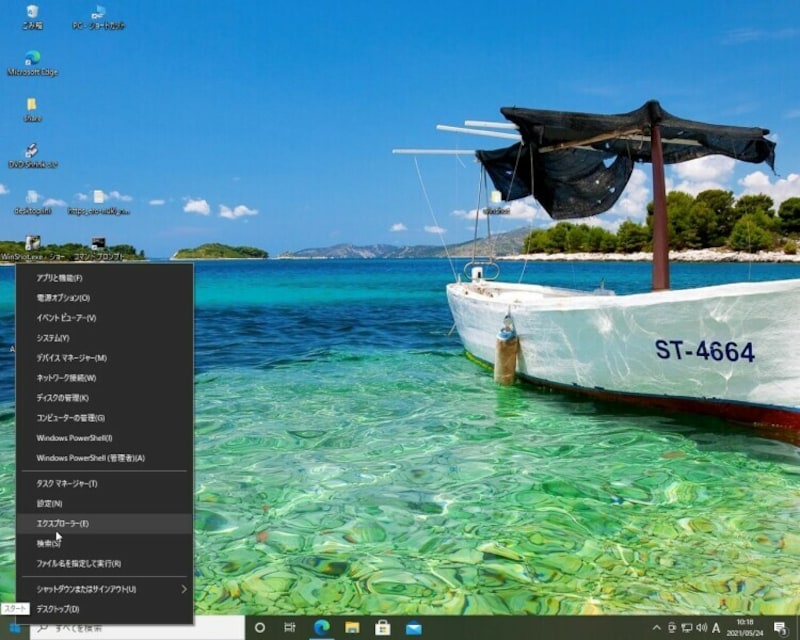Viewport: 800px width, 640px height.
Task: Click the Cortana circle icon
Action: pos(260,627)
